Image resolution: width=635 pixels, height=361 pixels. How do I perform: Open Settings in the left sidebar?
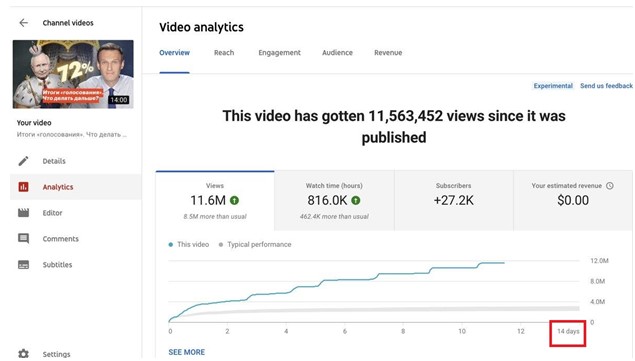(75, 354)
